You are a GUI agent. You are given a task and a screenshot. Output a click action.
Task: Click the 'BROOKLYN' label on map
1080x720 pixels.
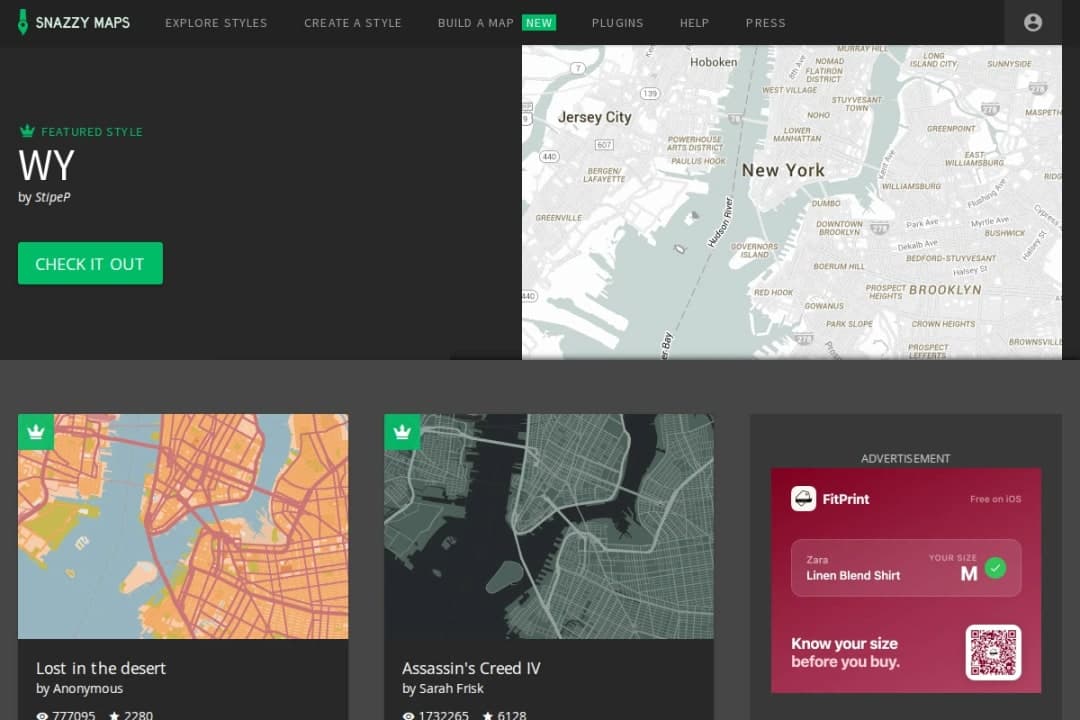[946, 290]
